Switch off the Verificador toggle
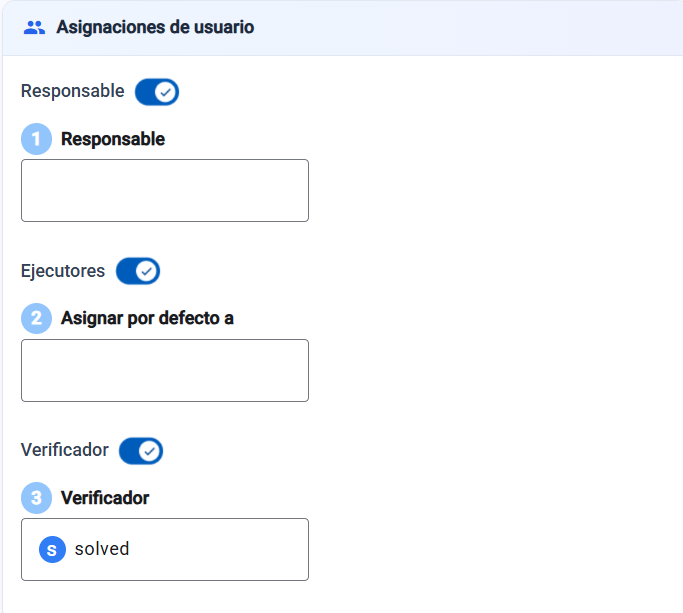This screenshot has height=613, width=683. [x=141, y=451]
